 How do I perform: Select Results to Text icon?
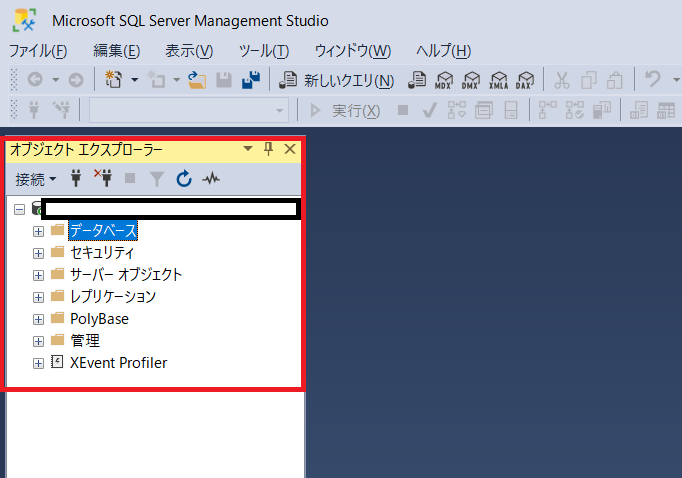coord(639,110)
